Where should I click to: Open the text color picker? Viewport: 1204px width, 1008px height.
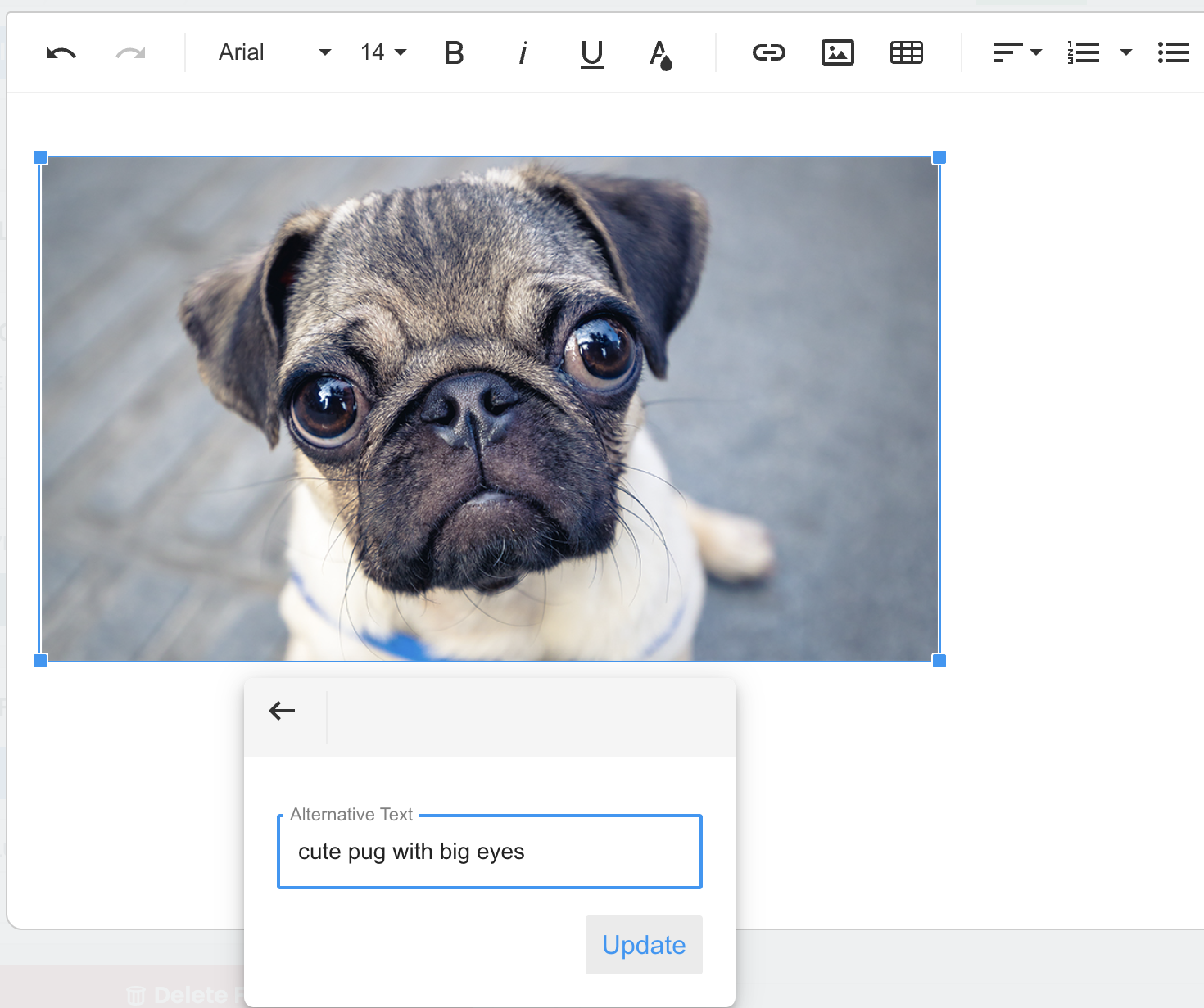point(660,54)
